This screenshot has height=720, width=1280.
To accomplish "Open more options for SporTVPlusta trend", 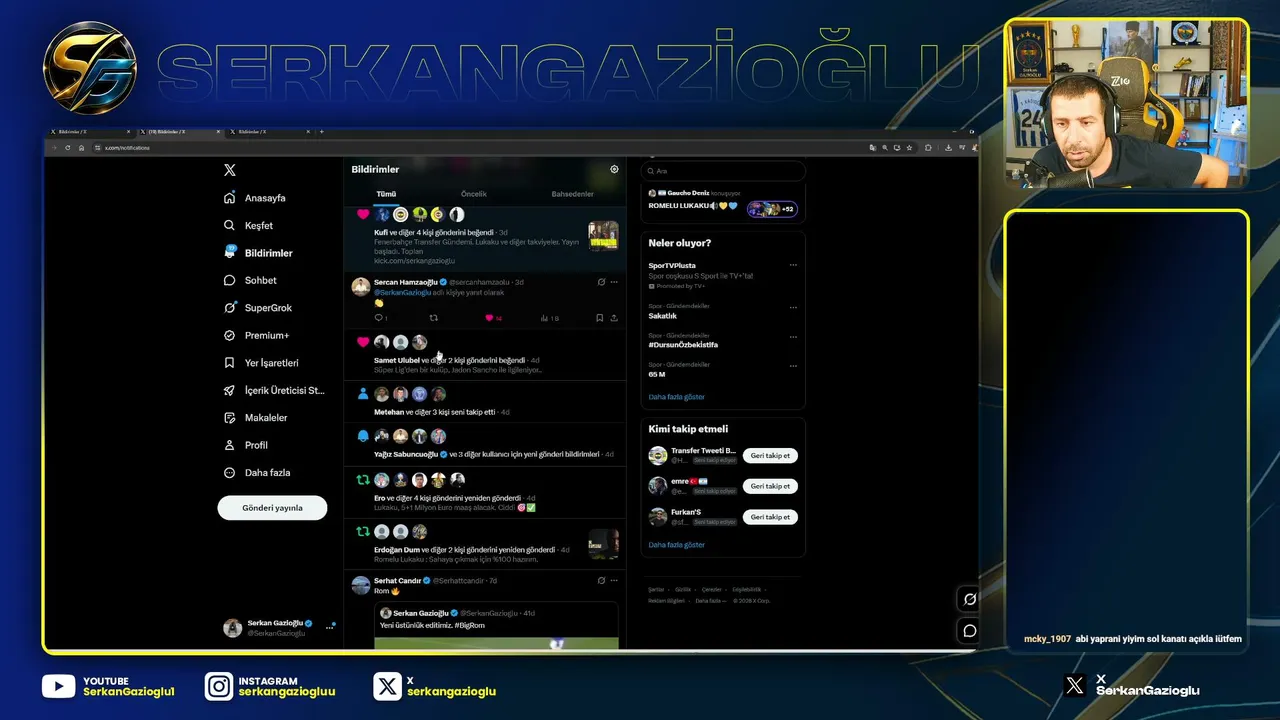I will coord(793,265).
